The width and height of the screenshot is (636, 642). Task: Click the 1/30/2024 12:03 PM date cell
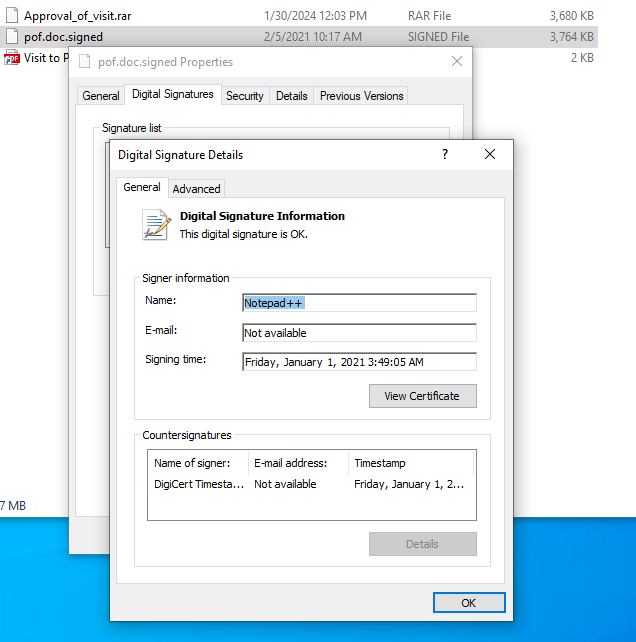pyautogui.click(x=315, y=16)
